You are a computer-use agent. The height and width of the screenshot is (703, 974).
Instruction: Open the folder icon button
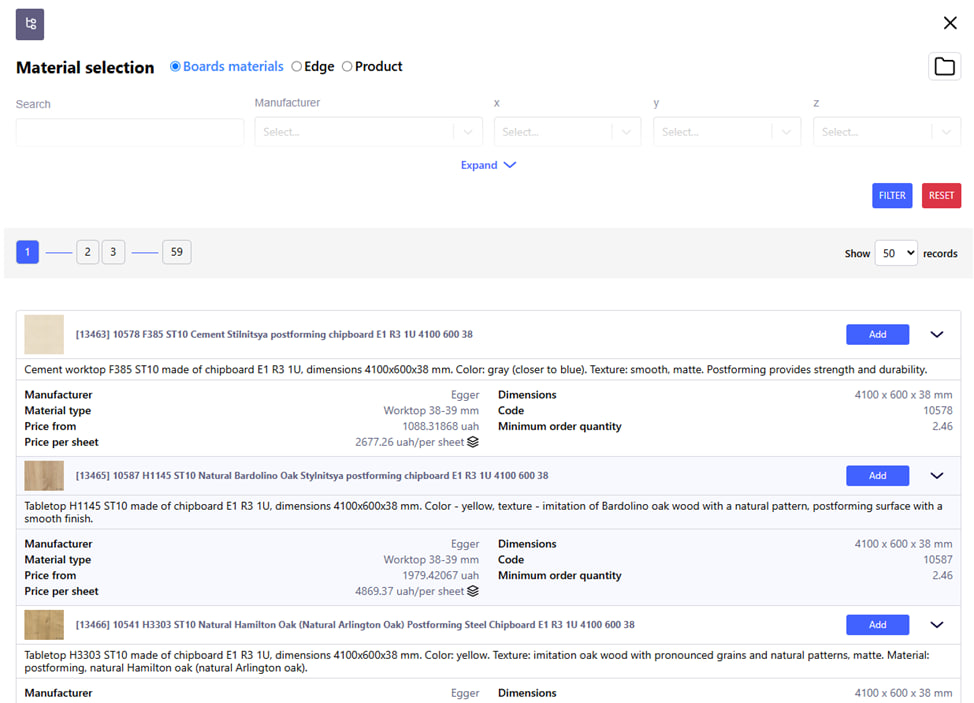[x=944, y=67]
